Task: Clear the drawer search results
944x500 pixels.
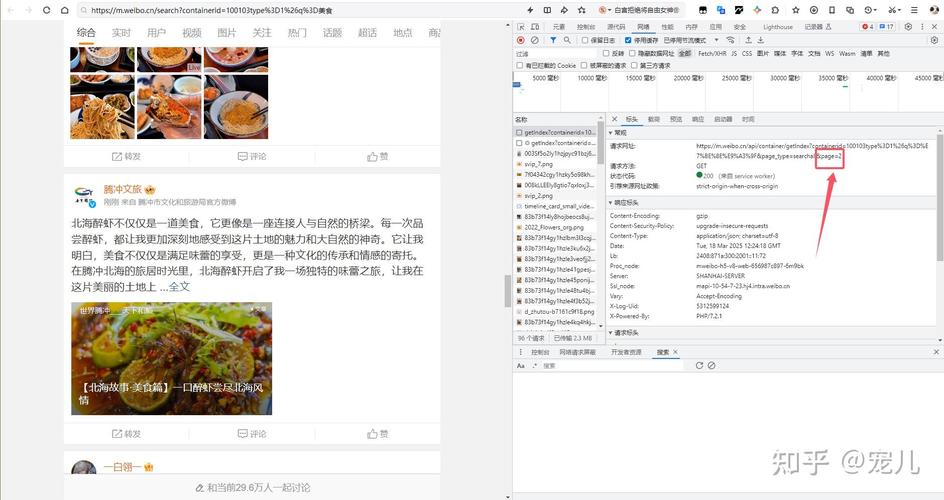Action: tap(712, 366)
